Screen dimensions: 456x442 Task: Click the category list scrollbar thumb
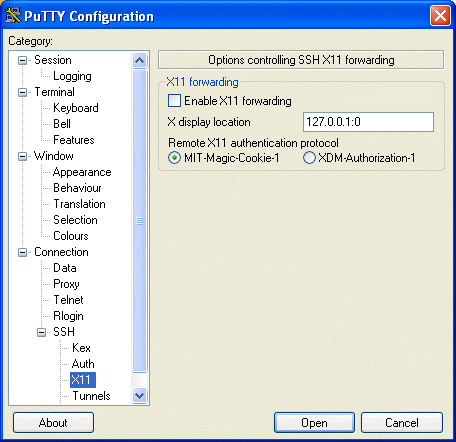point(139,221)
